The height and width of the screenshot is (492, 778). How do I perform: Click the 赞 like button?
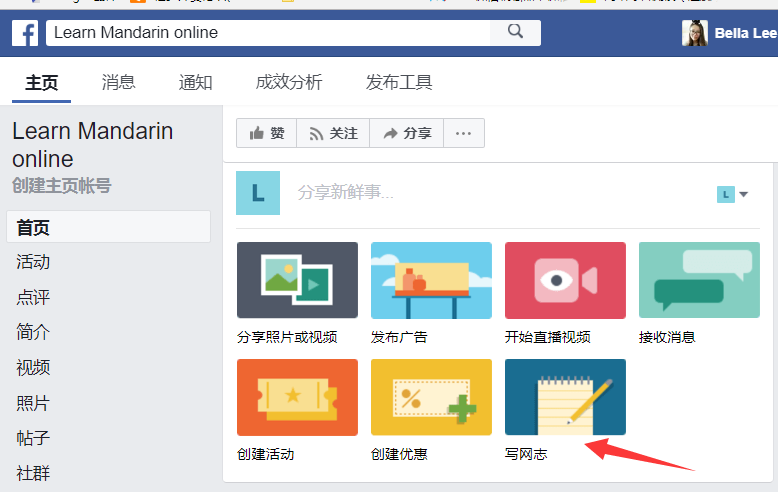coord(266,133)
